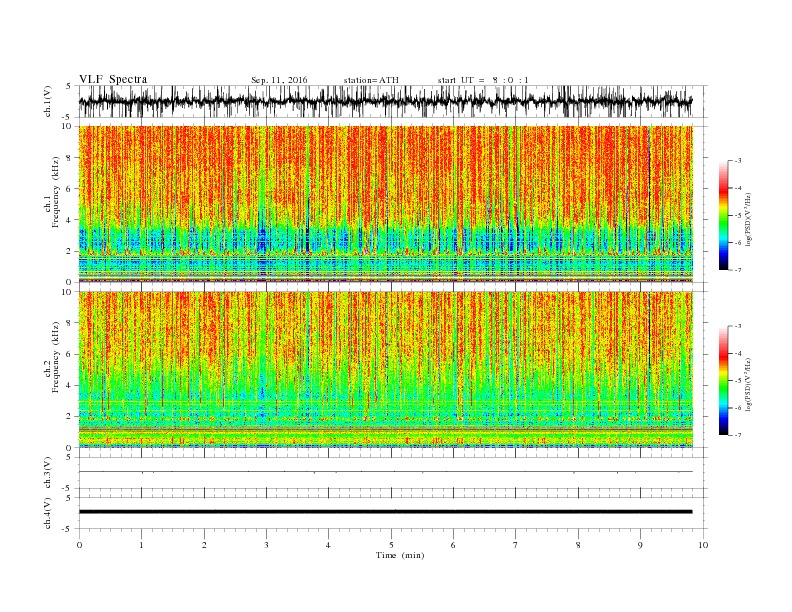
Task: Click the time axis tick label "8"
Action: (x=578, y=545)
